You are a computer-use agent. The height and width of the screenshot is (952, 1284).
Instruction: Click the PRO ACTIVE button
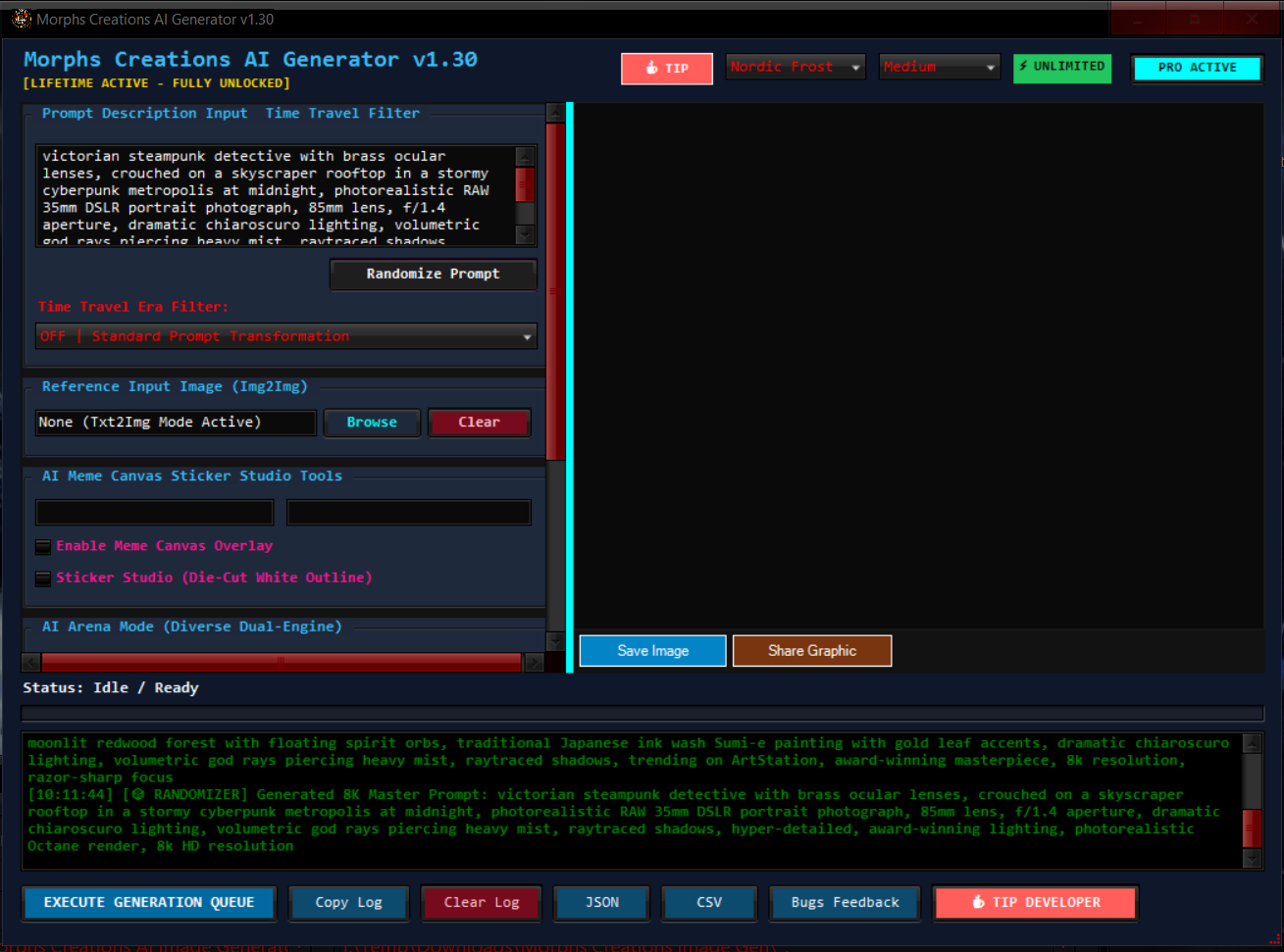1197,68
